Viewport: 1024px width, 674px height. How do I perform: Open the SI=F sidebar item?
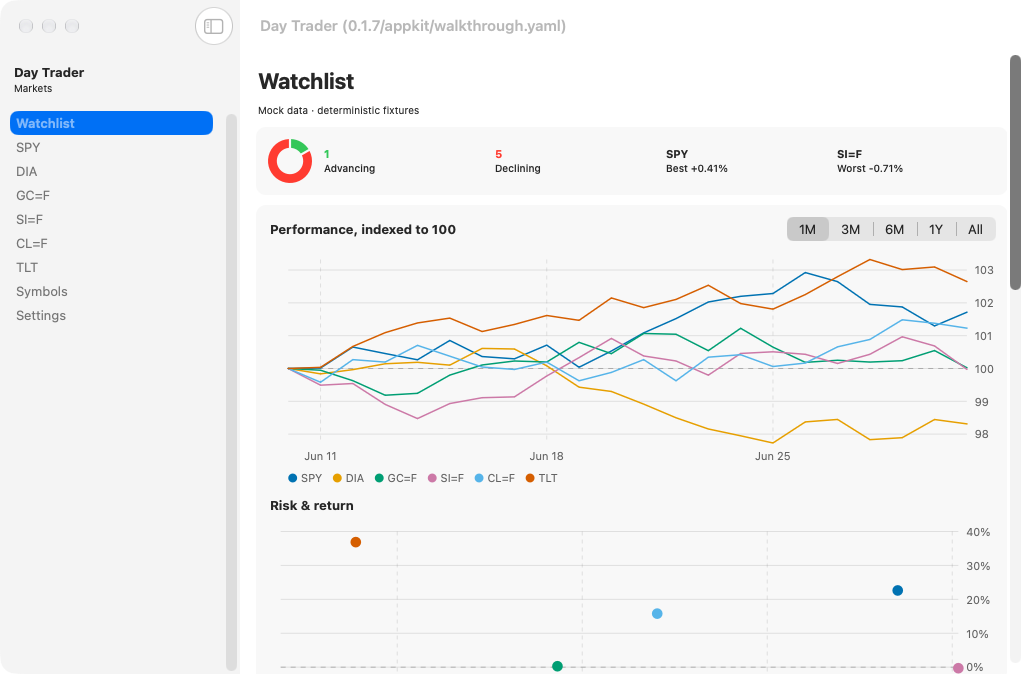point(111,219)
